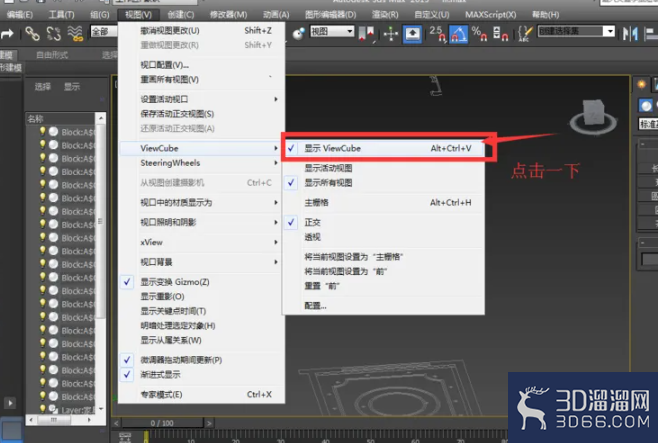Image resolution: width=658 pixels, height=443 pixels.
Task: Toggle 微调器拖动期间更新(P) option
Action: [x=201, y=360]
